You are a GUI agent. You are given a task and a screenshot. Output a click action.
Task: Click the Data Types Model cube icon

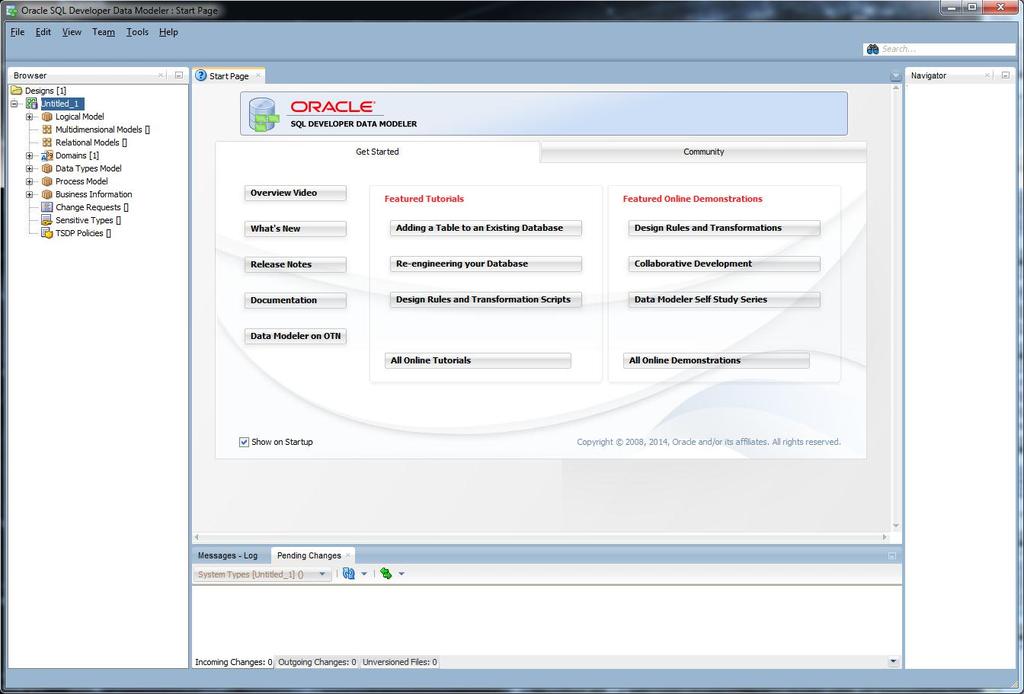coord(47,168)
